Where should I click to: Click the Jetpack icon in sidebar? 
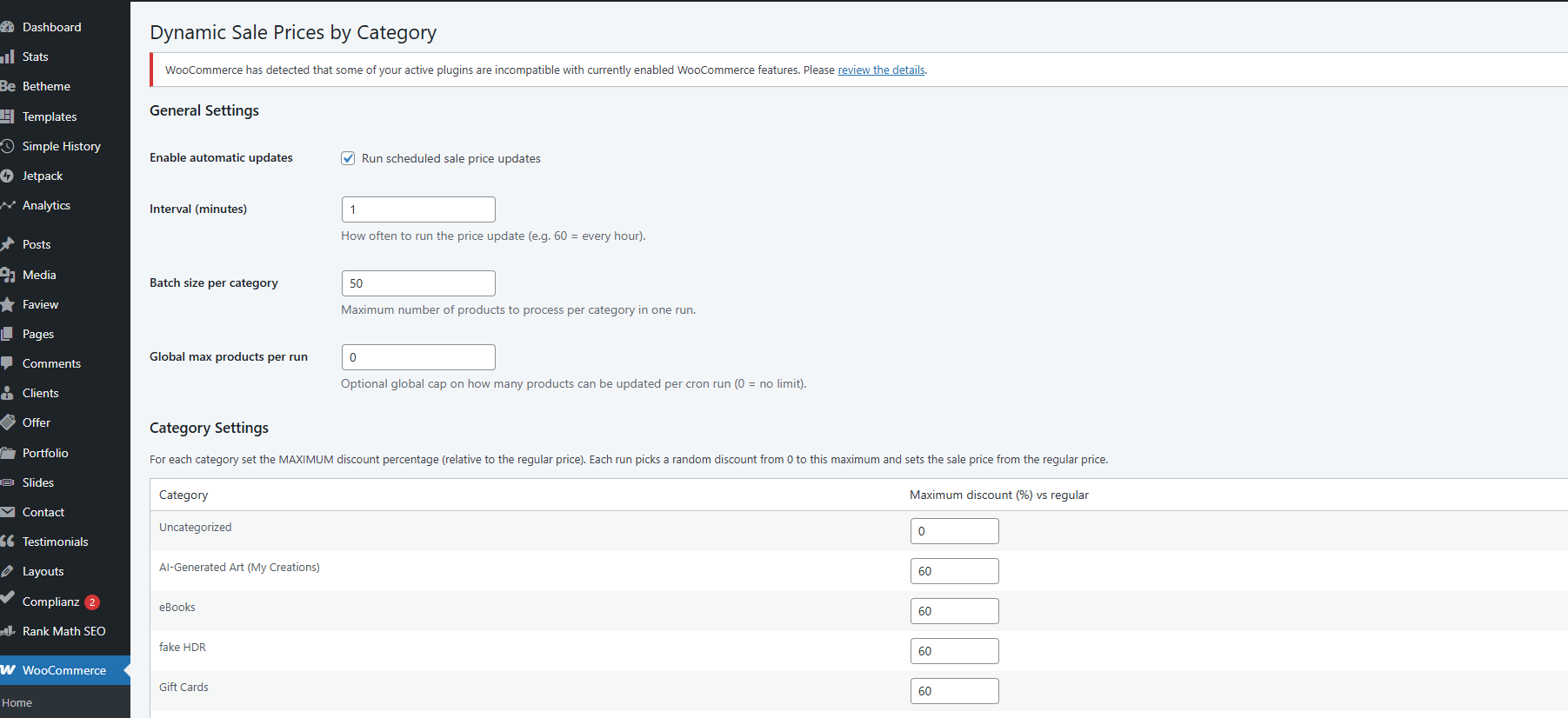pyautogui.click(x=7, y=176)
